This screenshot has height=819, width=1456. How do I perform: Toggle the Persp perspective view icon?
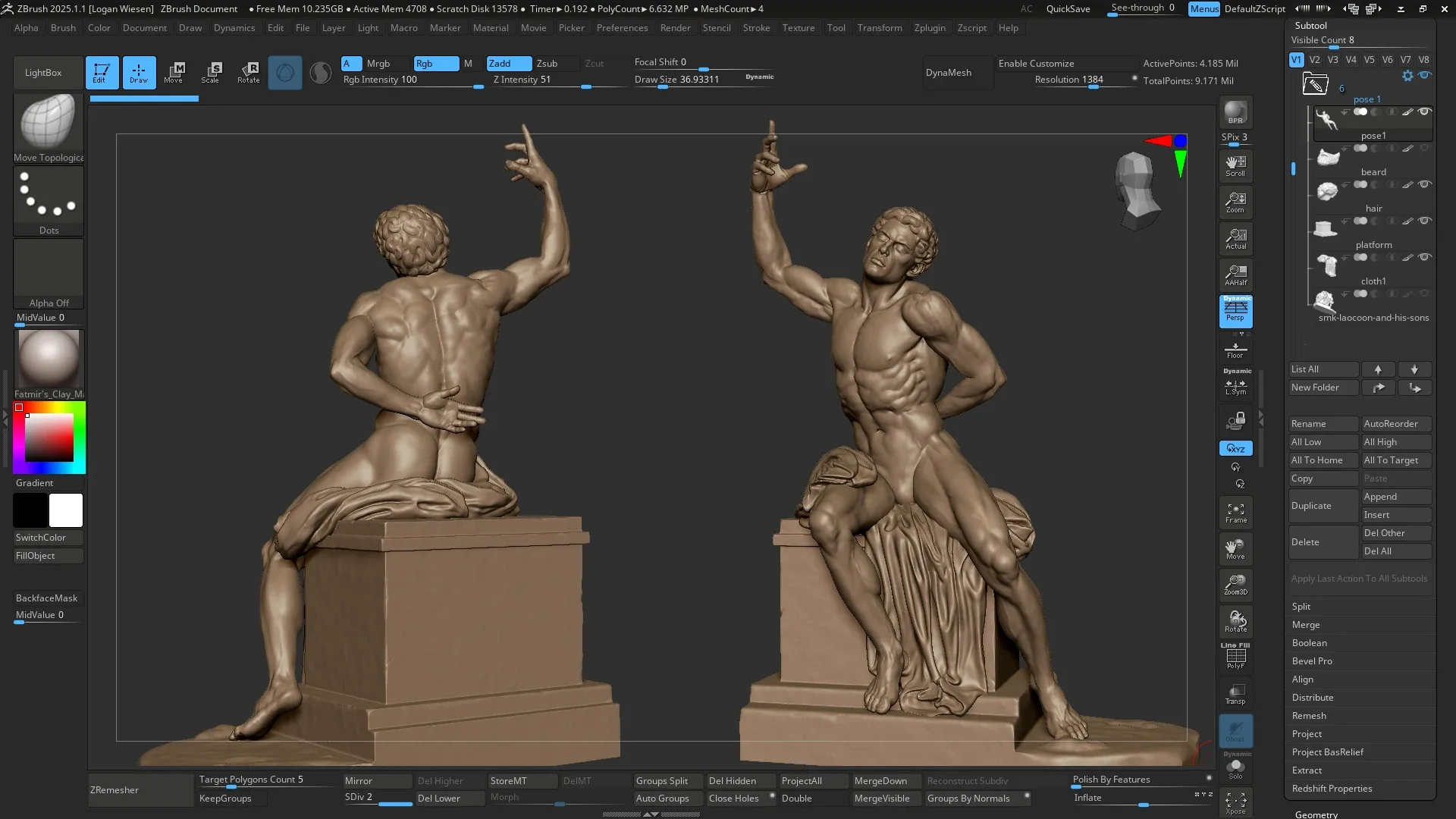coord(1235,311)
